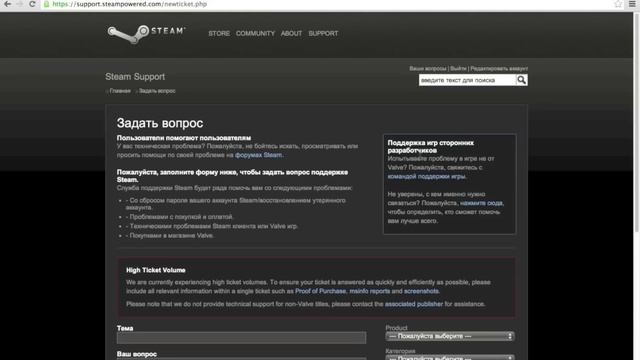Click the browser address bar URL
The width and height of the screenshot is (640, 360).
(x=130, y=4)
